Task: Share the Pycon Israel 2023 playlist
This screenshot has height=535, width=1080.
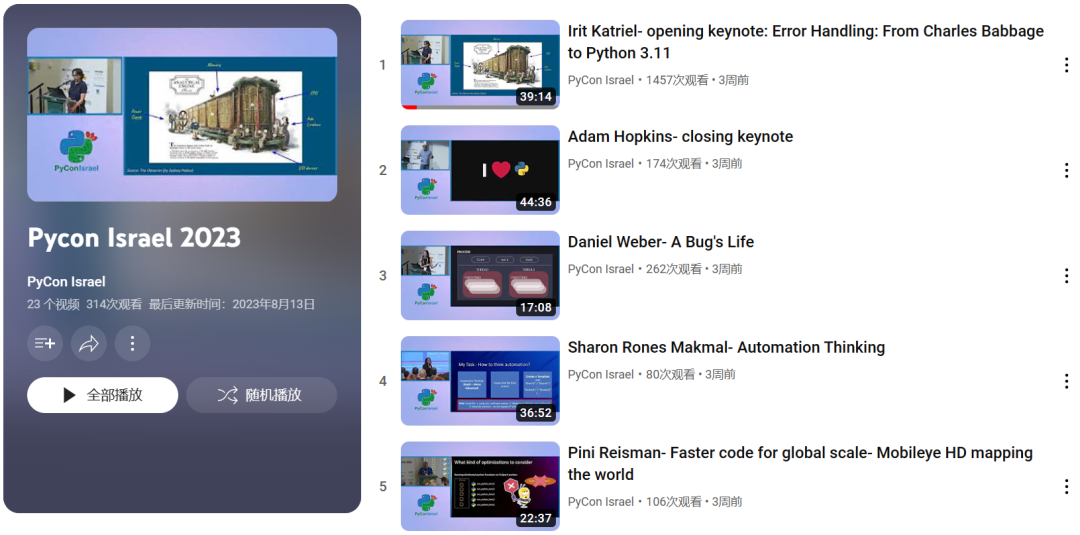Action: coord(89,344)
